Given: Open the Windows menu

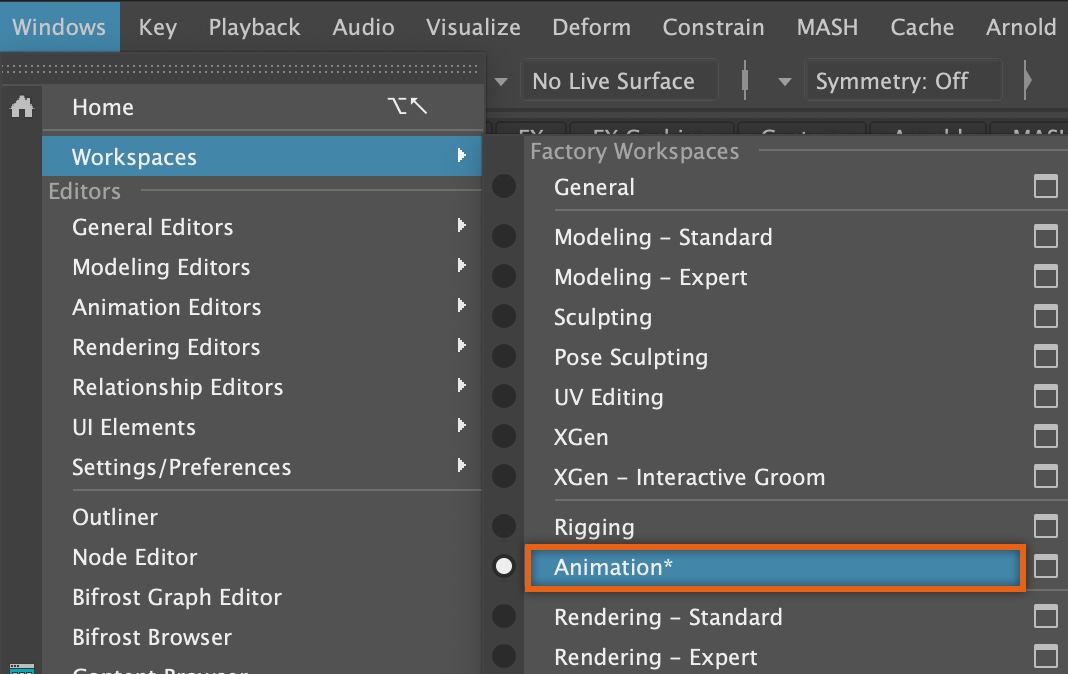Looking at the screenshot, I should click(x=59, y=27).
